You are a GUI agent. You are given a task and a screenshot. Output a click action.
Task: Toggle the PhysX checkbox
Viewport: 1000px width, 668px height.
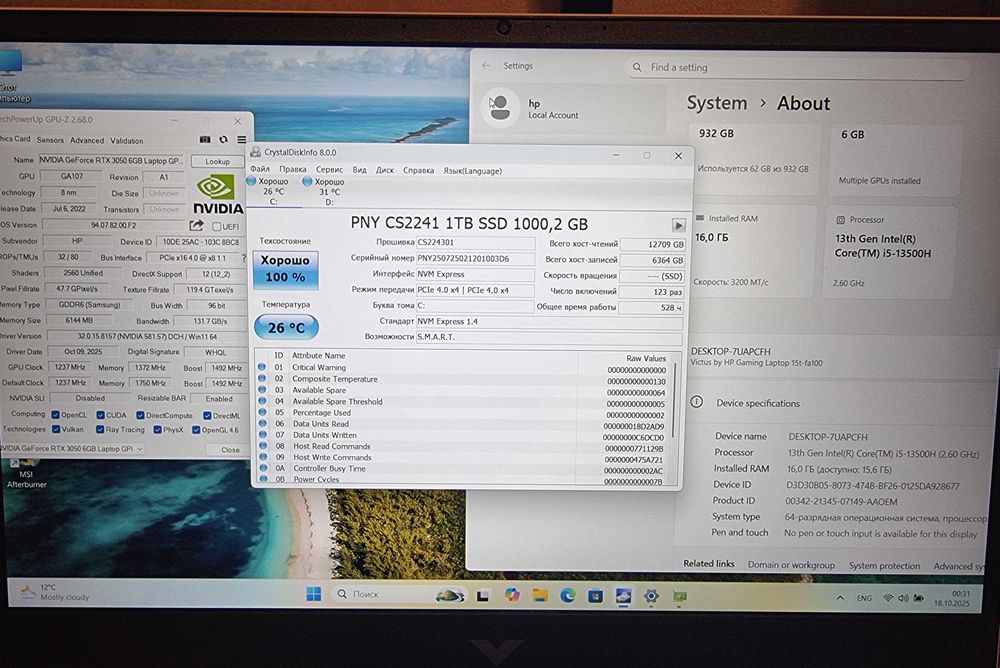pyautogui.click(x=158, y=429)
